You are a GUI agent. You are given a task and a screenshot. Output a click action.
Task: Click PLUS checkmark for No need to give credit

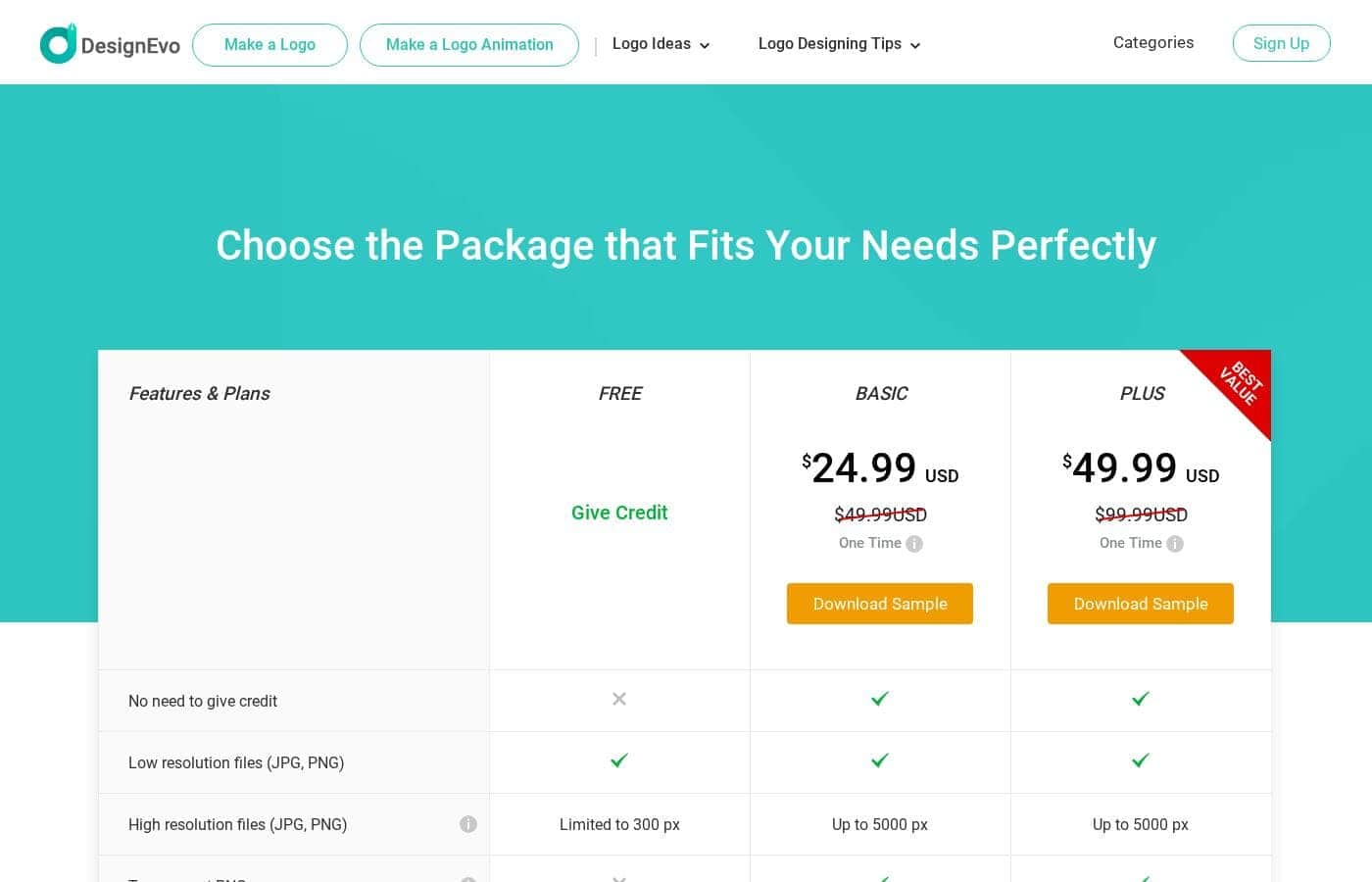pos(1141,699)
